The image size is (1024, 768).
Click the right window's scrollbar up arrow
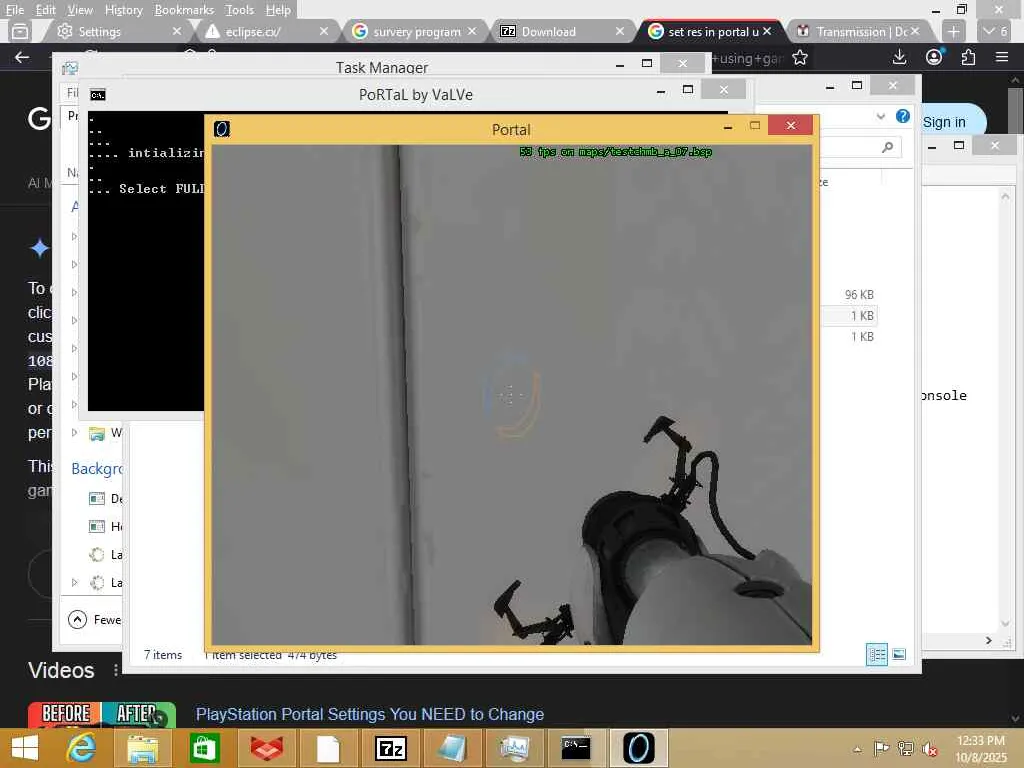tap(1005, 197)
